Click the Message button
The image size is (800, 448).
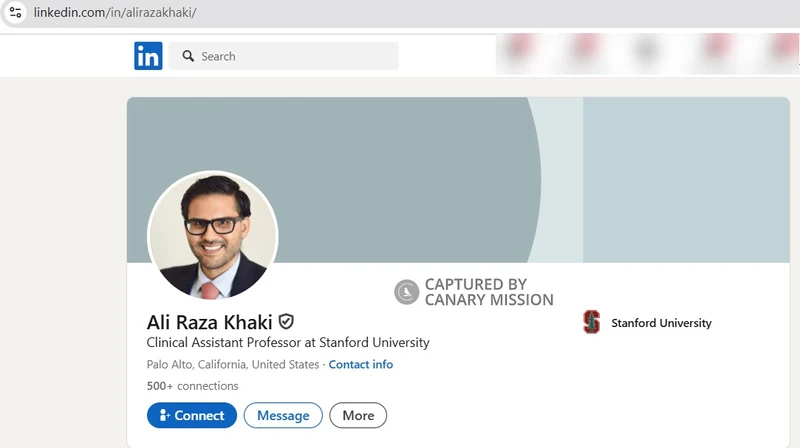point(283,415)
